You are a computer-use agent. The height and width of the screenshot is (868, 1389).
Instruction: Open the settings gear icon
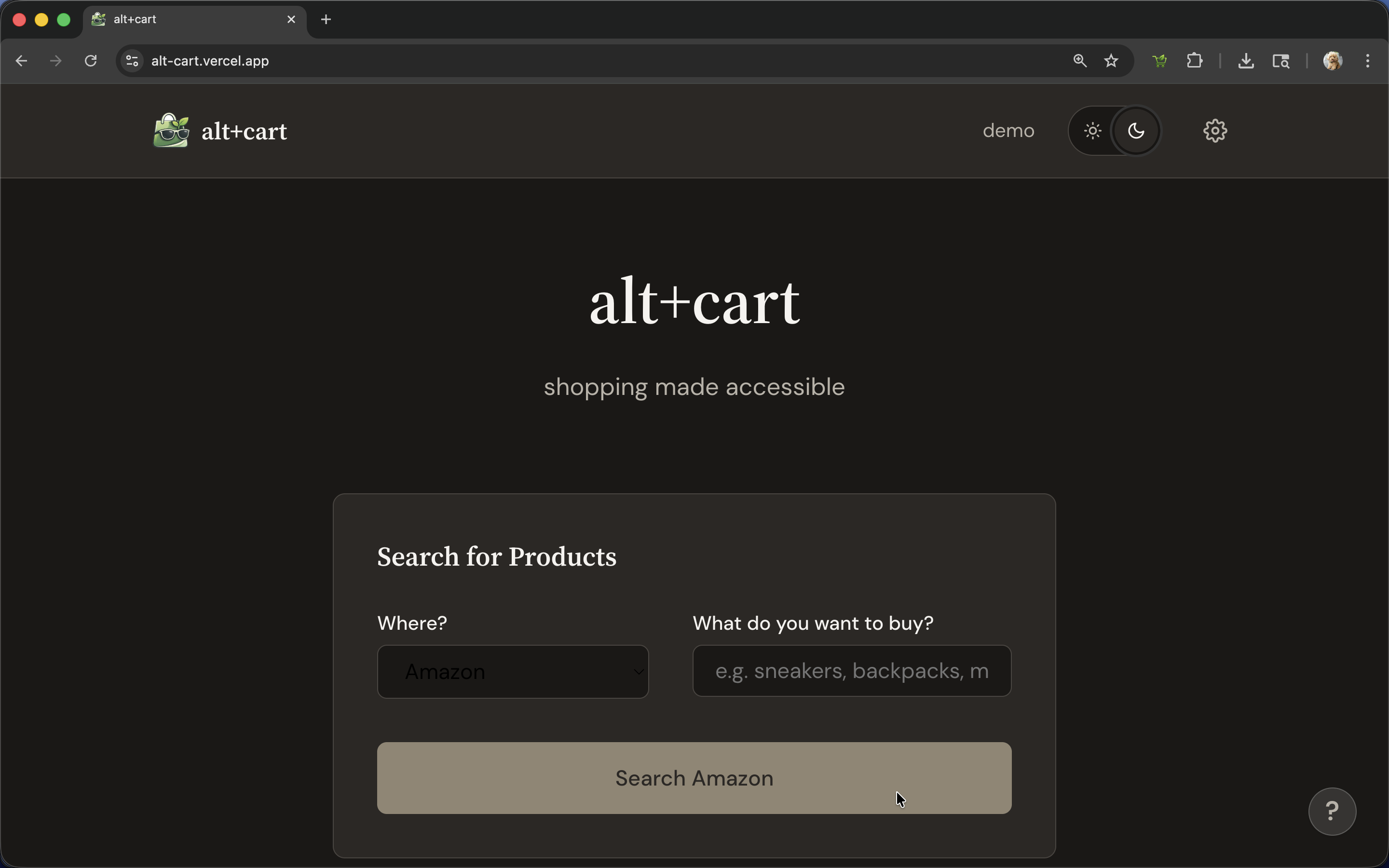(x=1214, y=131)
